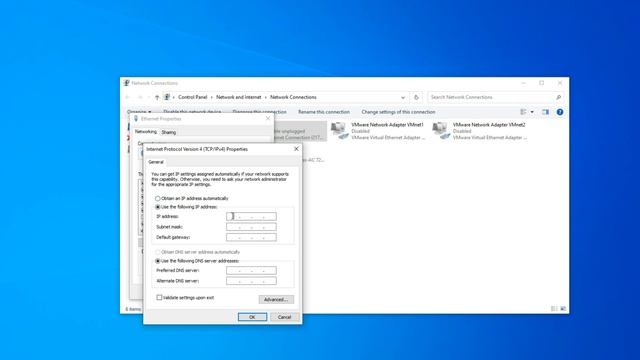This screenshot has height=360, width=640.
Task: Select Use the following DNS server addresses
Action: click(158, 261)
